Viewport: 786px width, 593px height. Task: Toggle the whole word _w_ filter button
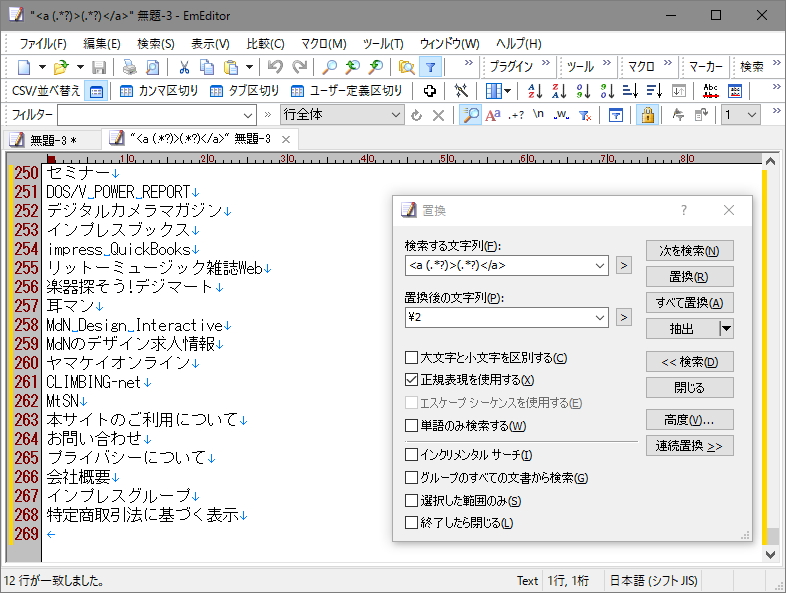[x=561, y=115]
